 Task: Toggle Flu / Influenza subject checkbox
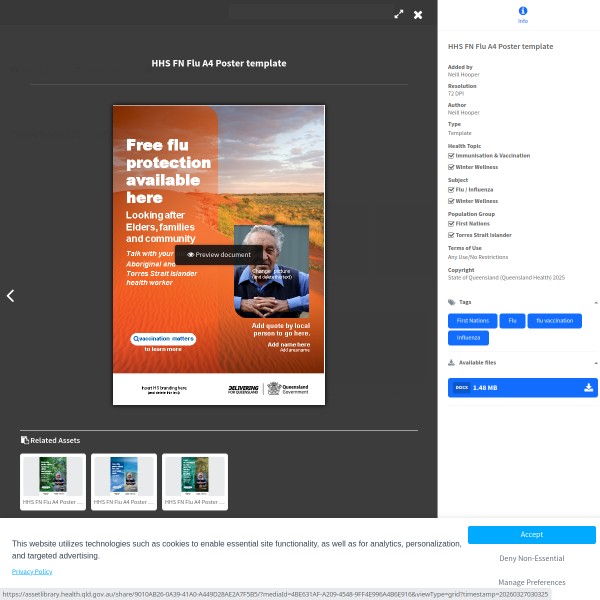point(451,190)
